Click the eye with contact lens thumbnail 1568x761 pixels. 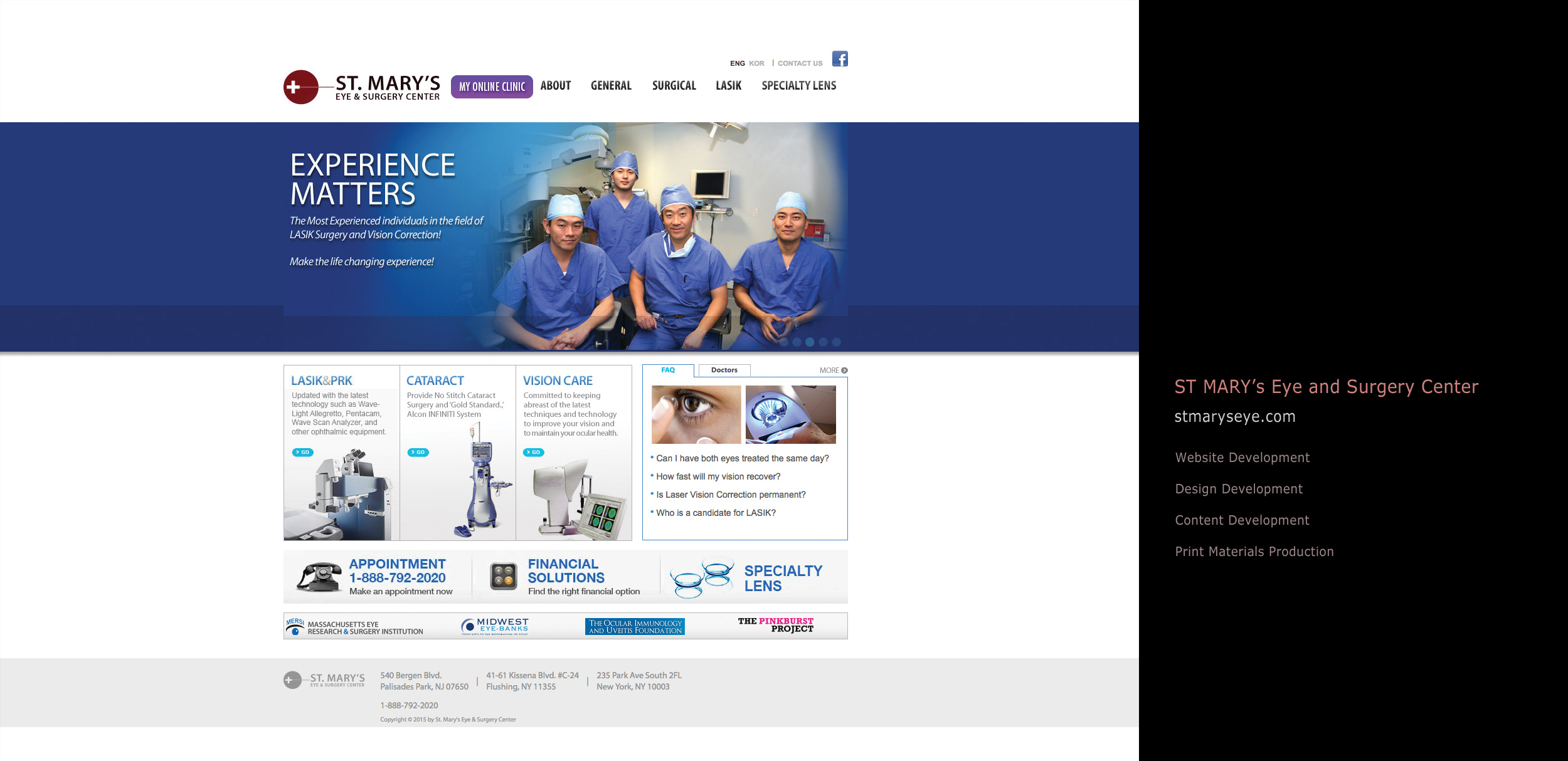[696, 414]
